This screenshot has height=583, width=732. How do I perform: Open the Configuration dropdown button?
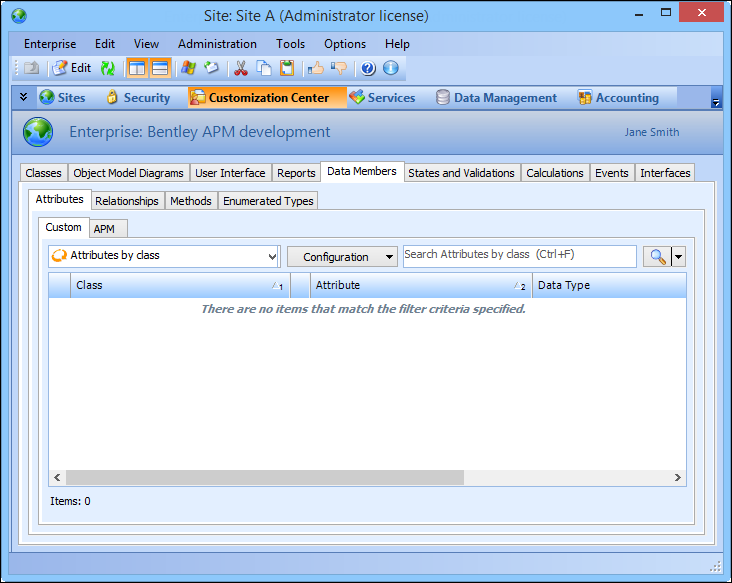(342, 257)
